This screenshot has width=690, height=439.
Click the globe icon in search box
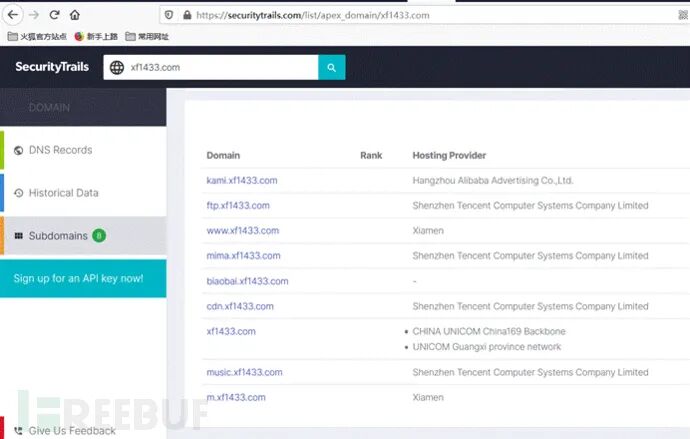[117, 67]
